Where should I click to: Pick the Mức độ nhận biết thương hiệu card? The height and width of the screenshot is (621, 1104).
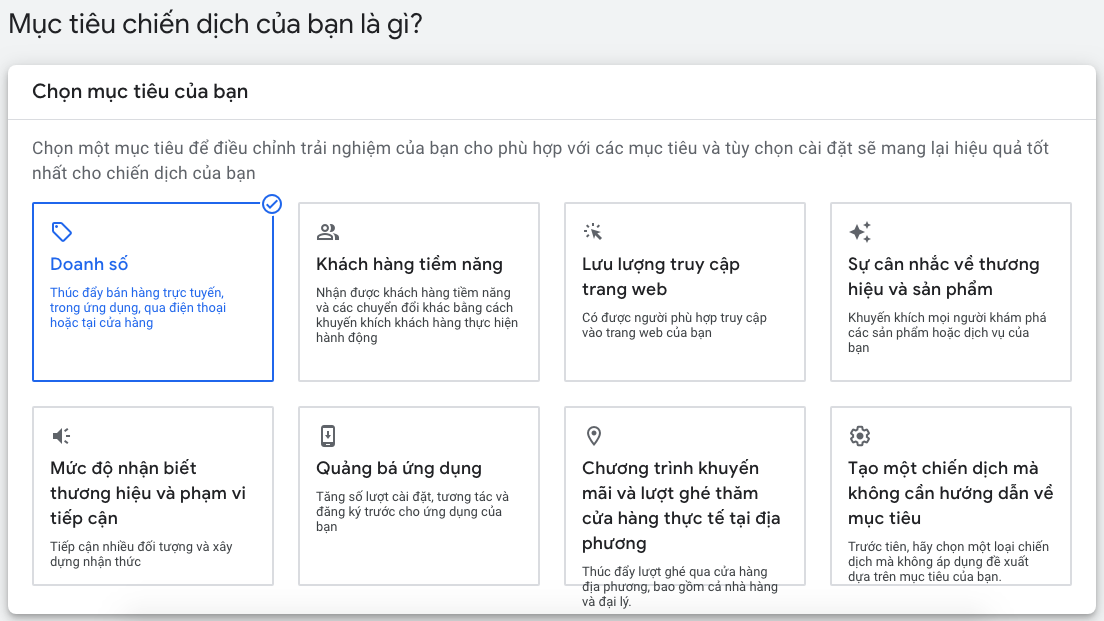[153, 496]
